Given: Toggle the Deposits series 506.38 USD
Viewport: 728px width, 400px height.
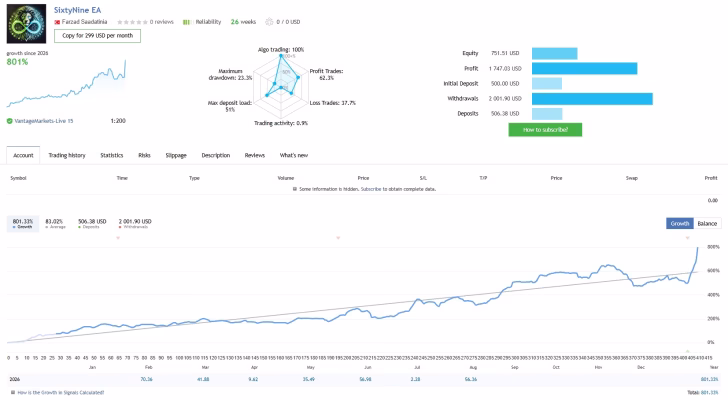Looking at the screenshot, I should pos(92,224).
